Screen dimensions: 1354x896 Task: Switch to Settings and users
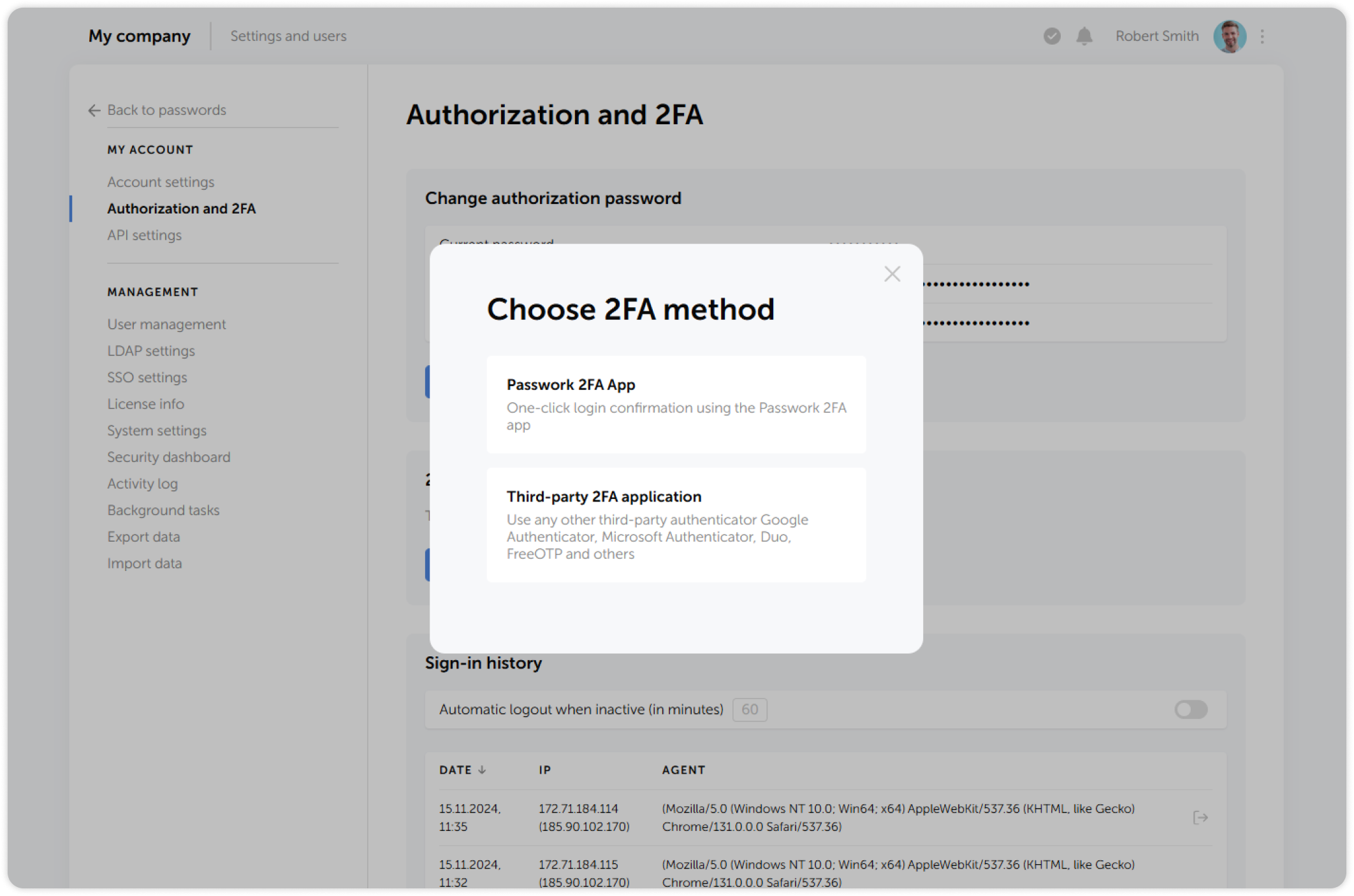click(x=288, y=36)
